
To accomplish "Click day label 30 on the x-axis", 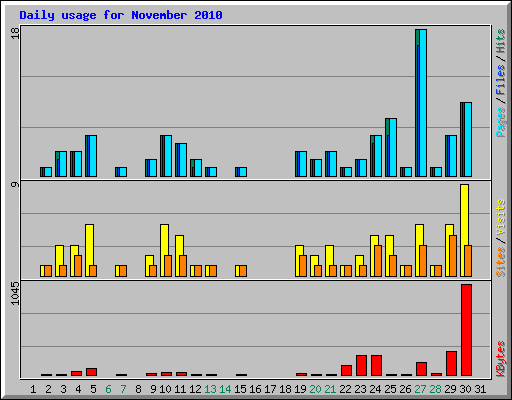I will [x=465, y=389].
